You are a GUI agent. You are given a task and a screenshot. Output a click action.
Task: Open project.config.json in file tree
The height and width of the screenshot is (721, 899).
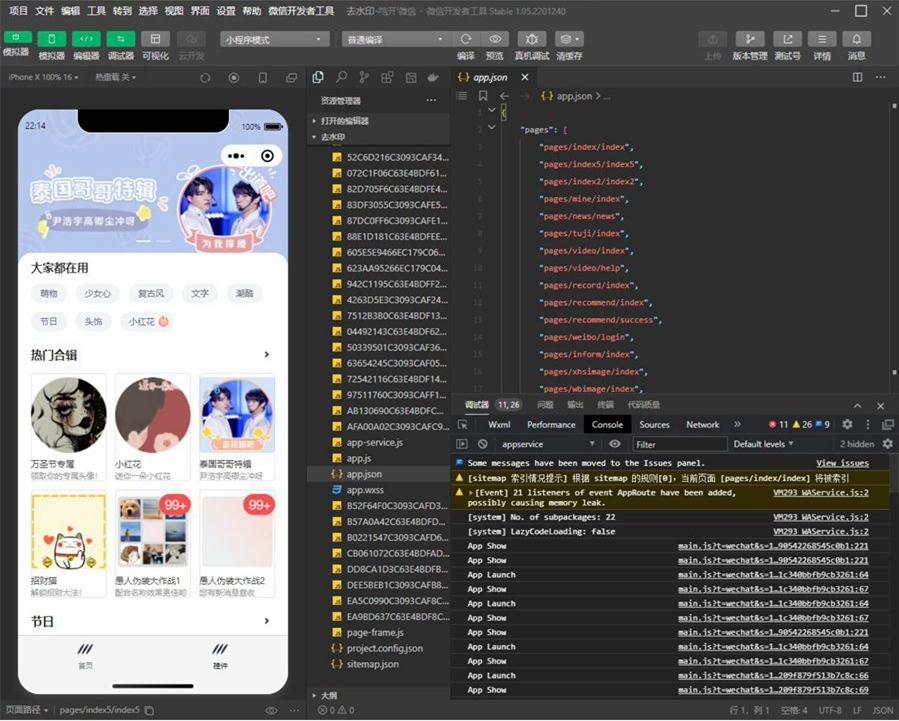point(384,648)
